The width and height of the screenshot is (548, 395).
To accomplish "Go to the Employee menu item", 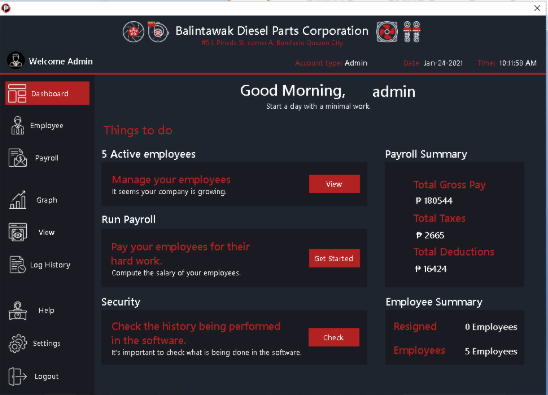I will (47, 125).
